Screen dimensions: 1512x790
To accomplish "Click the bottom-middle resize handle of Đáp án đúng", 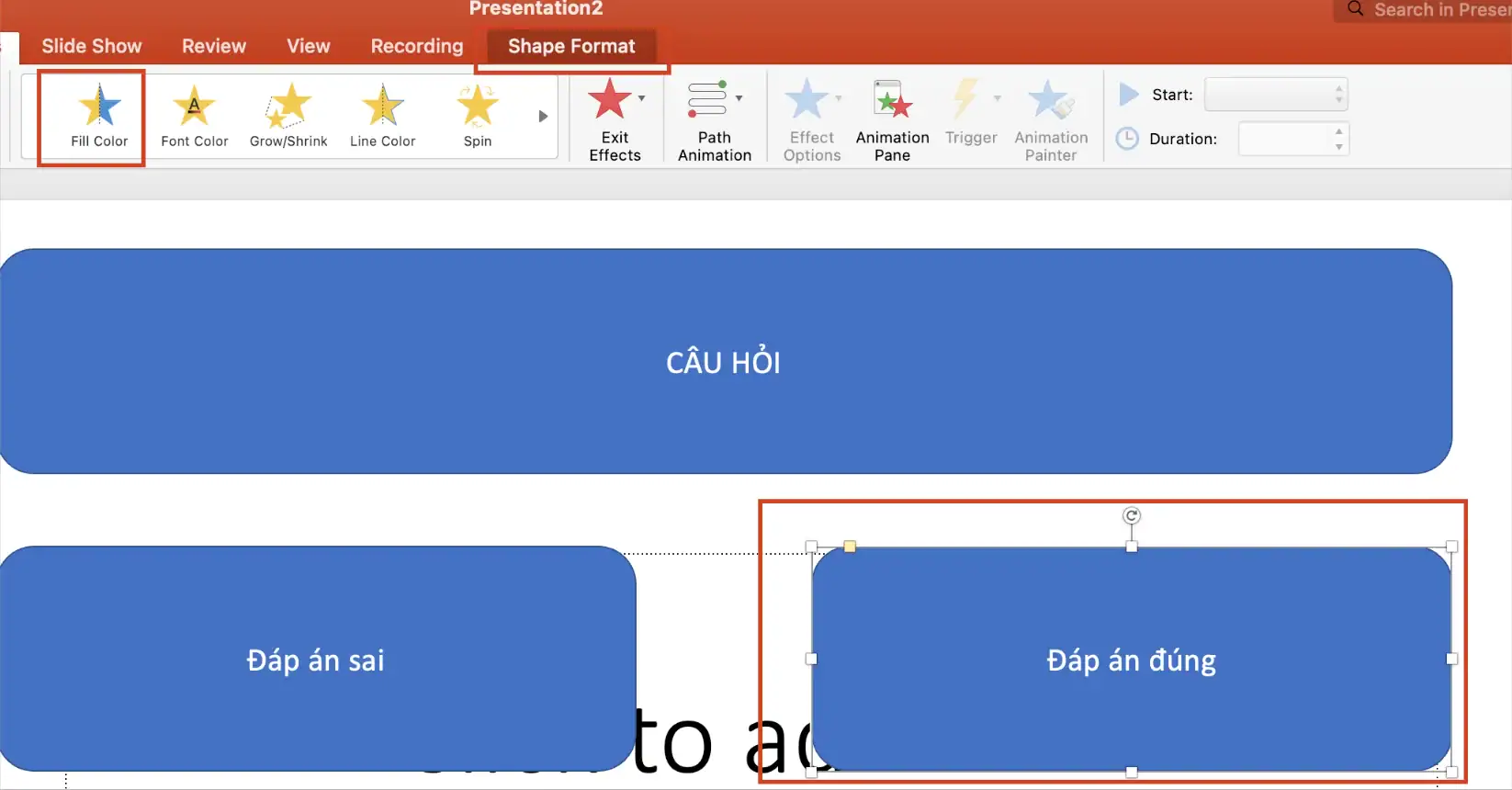I will tap(1132, 772).
